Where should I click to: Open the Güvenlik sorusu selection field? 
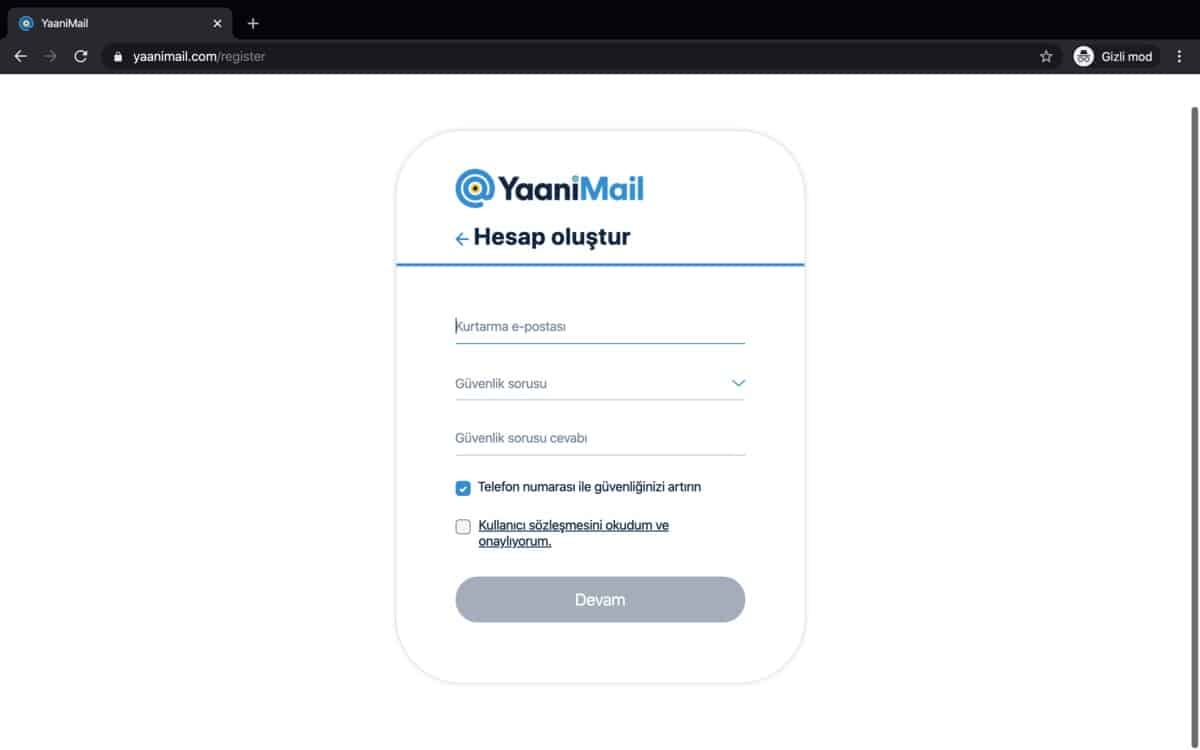coord(600,384)
